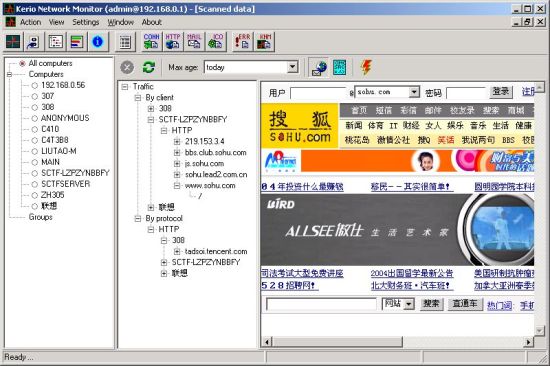Expand the bbs.club.sohu.com tree node
This screenshot has height=366, width=550.
(x=177, y=153)
